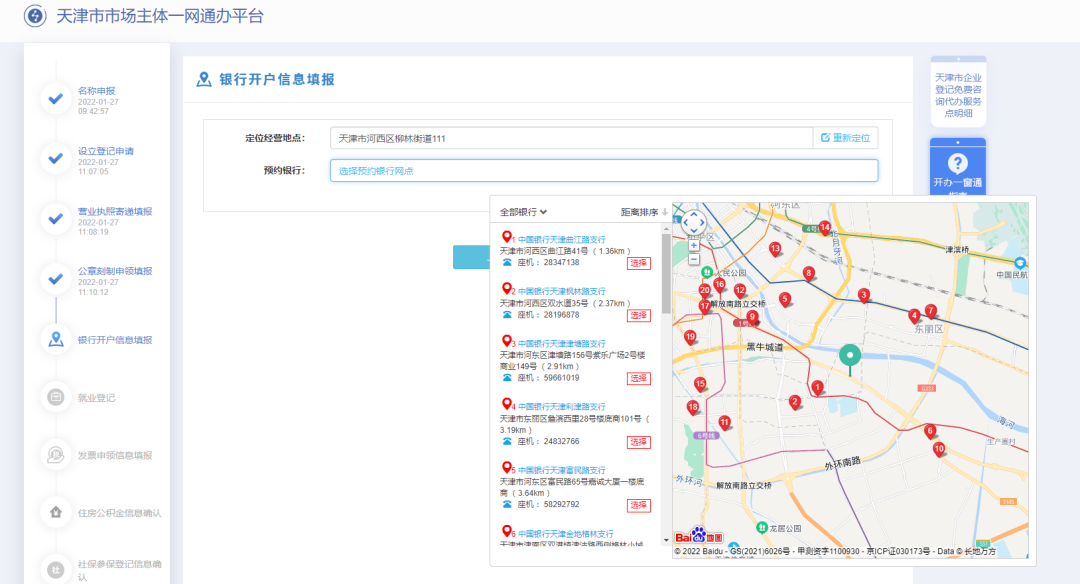
Task: Zoom in the Baidu map
Action: (x=694, y=245)
